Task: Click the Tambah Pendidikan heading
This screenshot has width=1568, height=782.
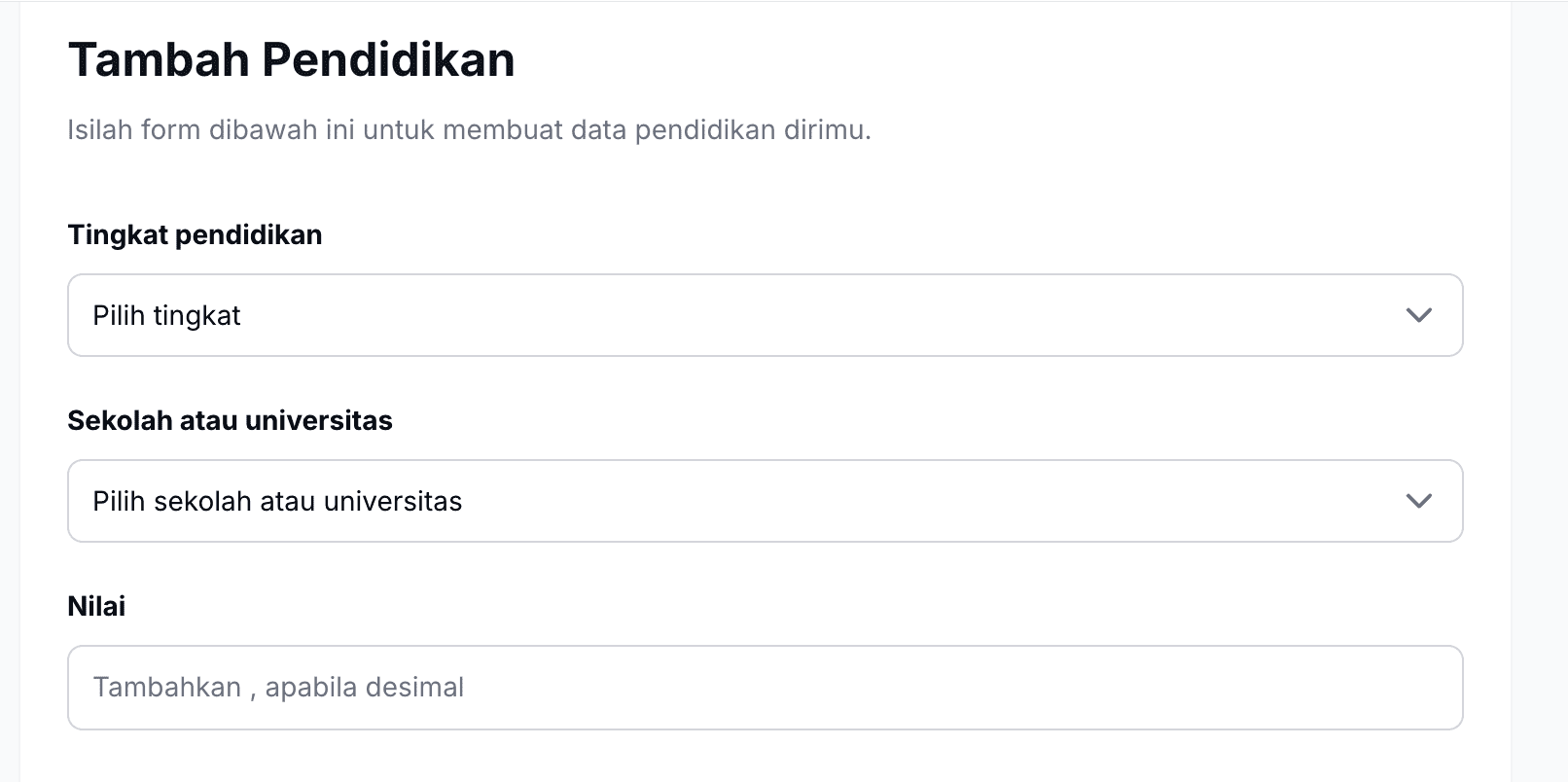Action: pos(291,58)
